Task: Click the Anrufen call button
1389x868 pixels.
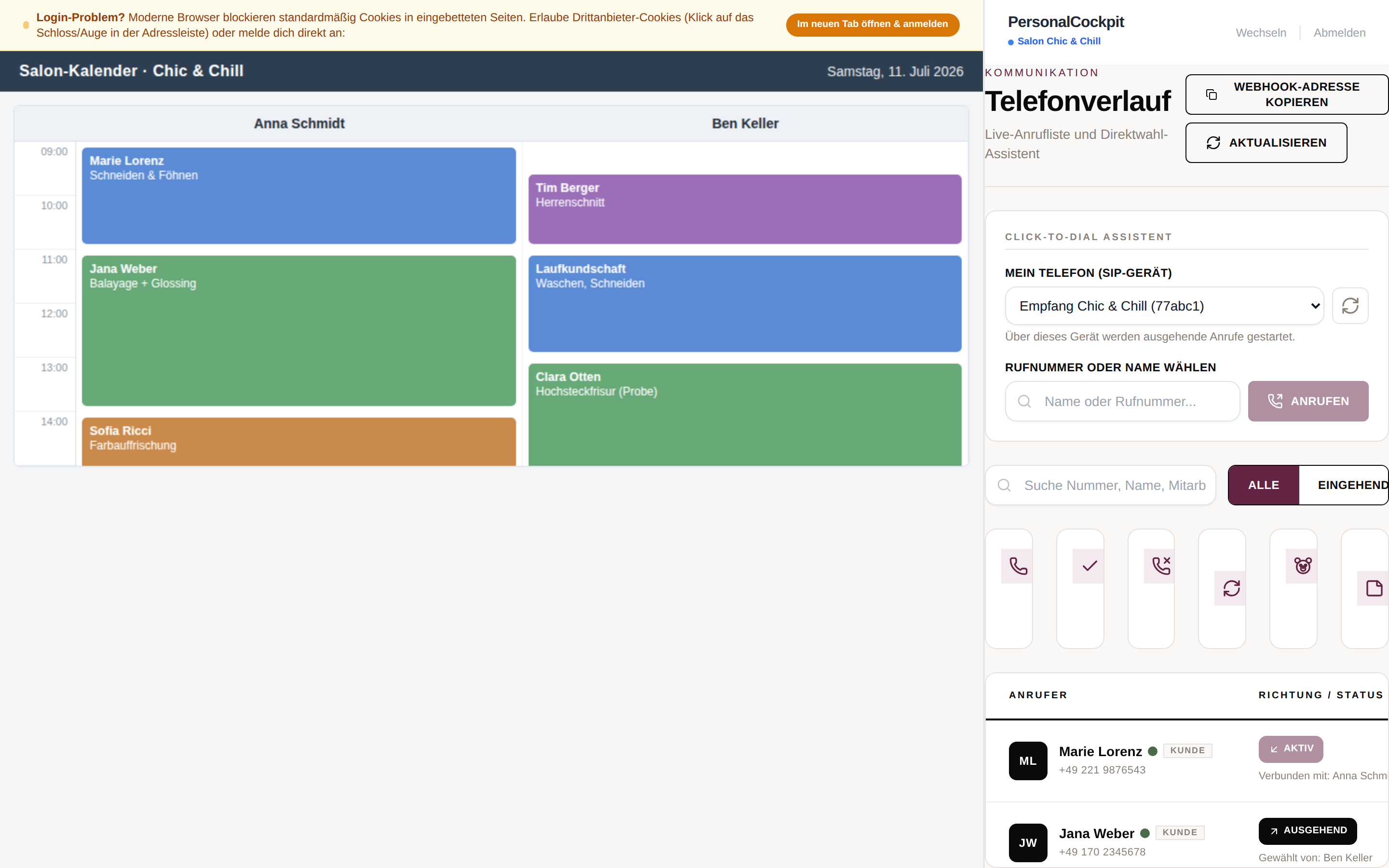Action: click(1308, 401)
